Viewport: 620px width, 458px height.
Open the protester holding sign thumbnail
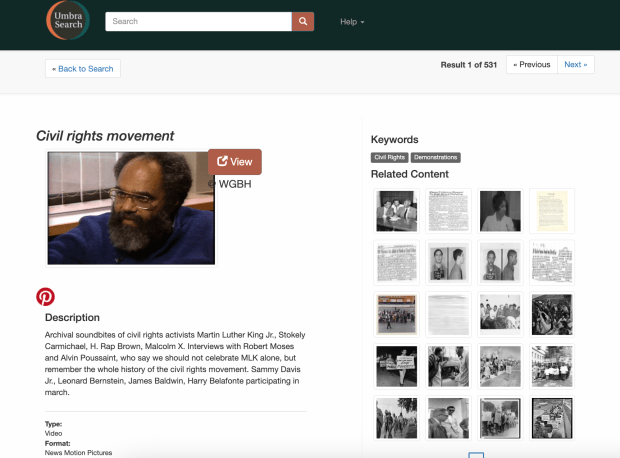[396, 366]
